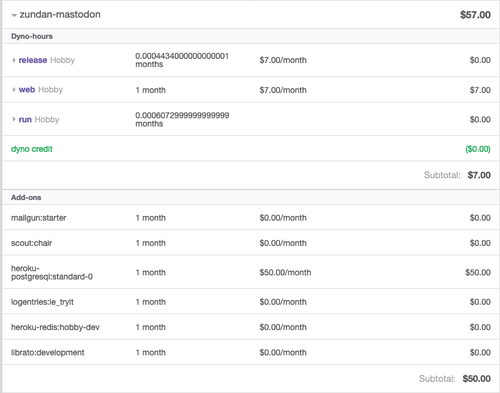Click the heroku-redis:hobby-dev add-on name

pos(55,327)
